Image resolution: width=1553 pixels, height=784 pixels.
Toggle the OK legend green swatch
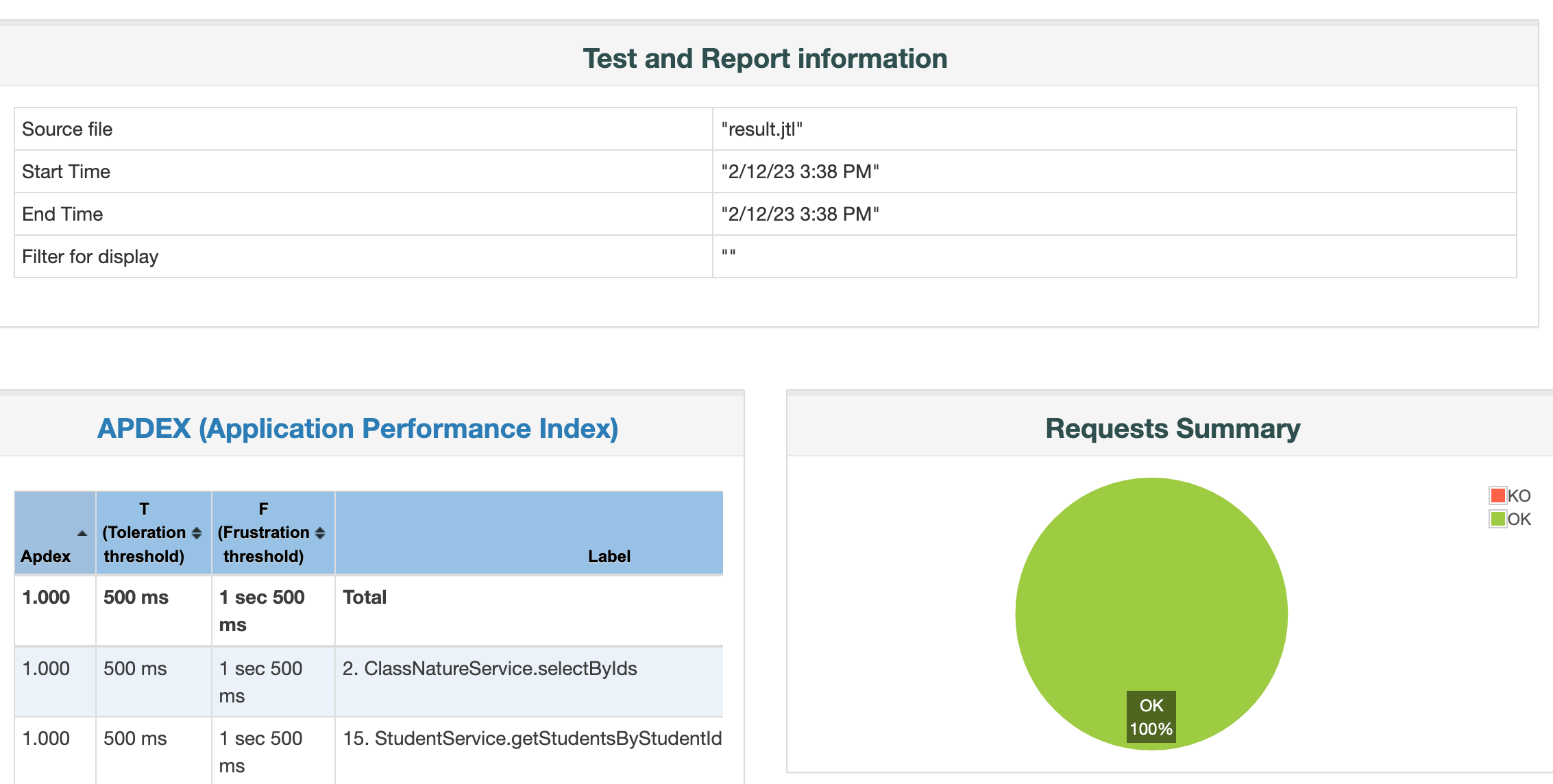1497,519
